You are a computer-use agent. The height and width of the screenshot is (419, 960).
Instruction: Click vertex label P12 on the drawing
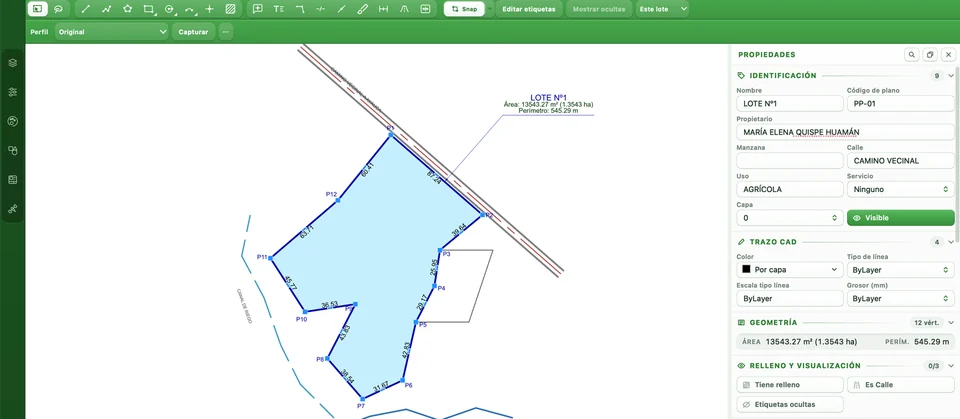pos(331,194)
